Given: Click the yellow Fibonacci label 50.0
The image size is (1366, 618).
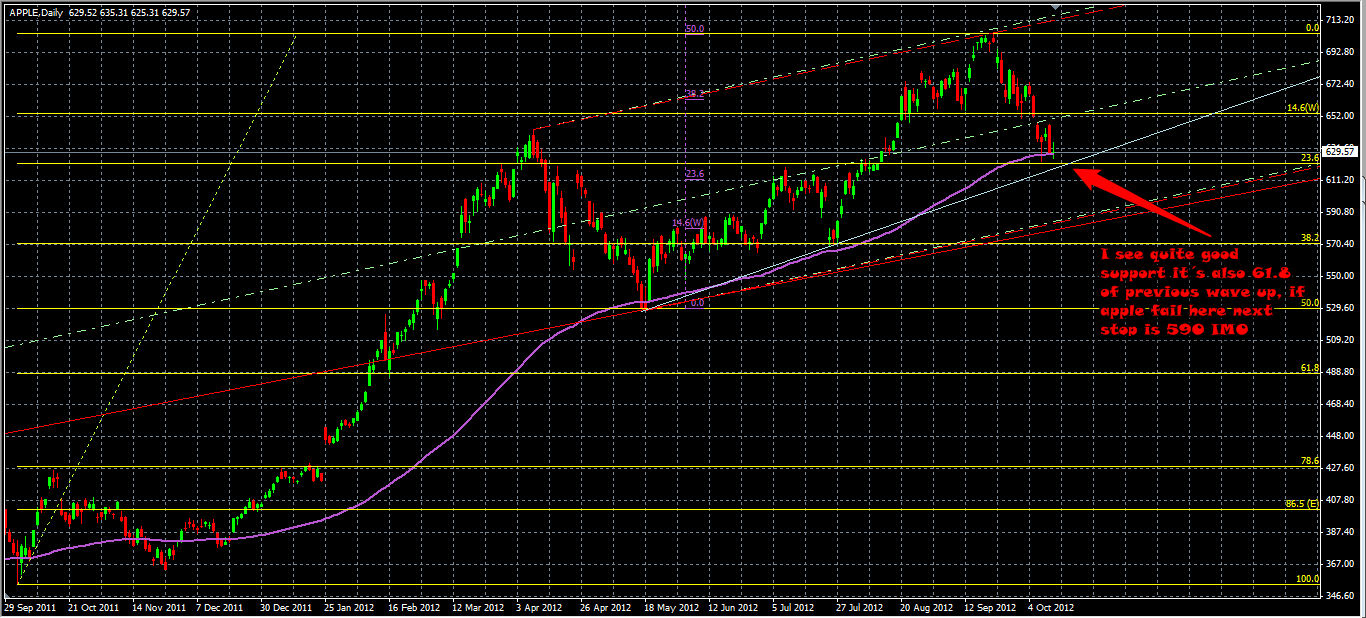Looking at the screenshot, I should pyautogui.click(x=1310, y=303).
